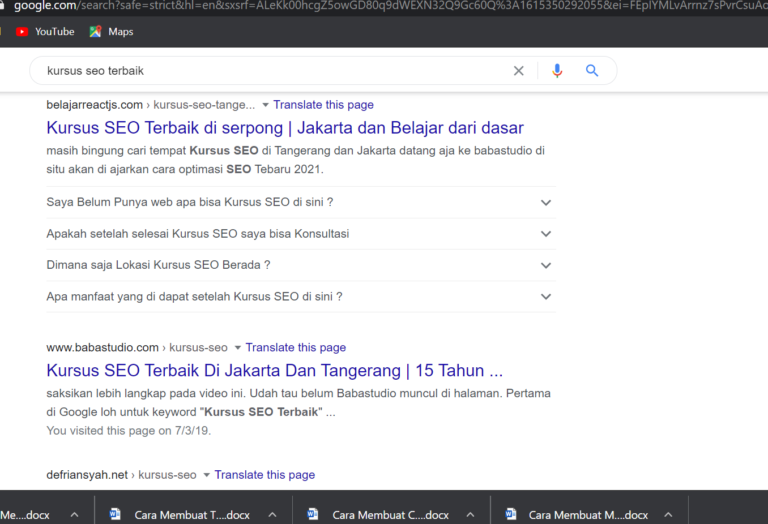Click Word icon of 'Cara Membuat M....docx'
Screen dimensions: 768x524
point(511,514)
